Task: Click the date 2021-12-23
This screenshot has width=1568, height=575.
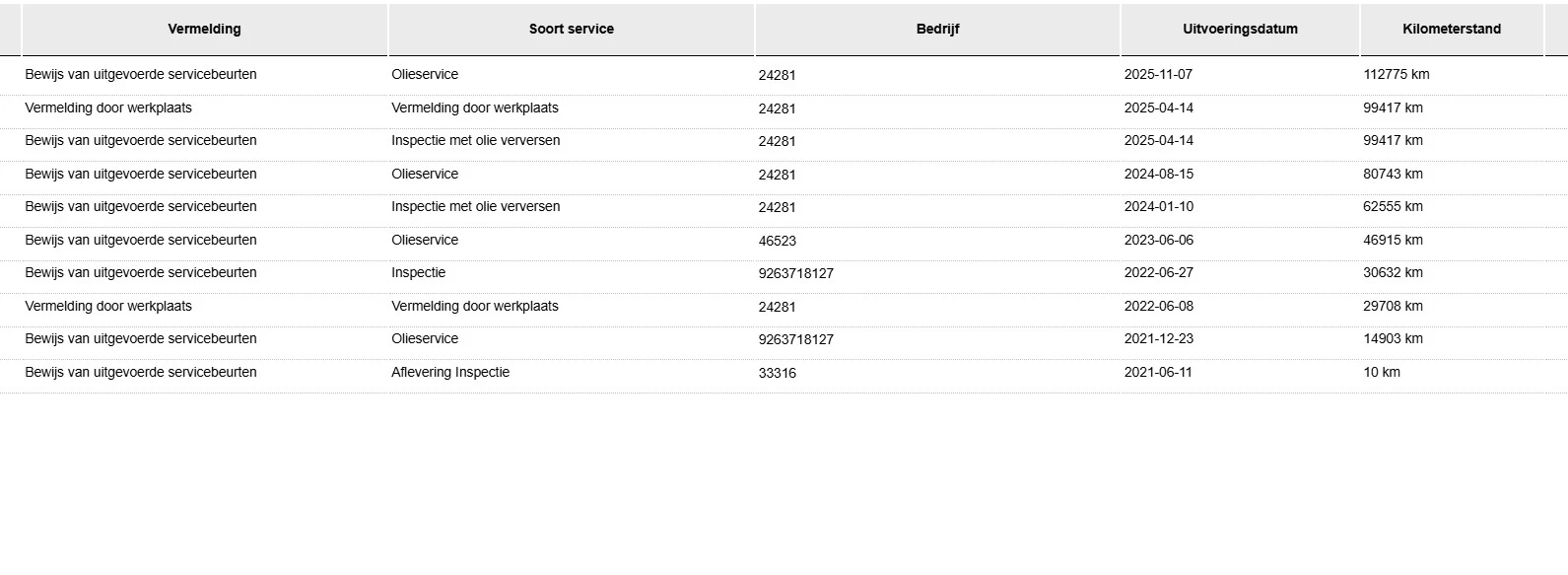Action: (1158, 339)
